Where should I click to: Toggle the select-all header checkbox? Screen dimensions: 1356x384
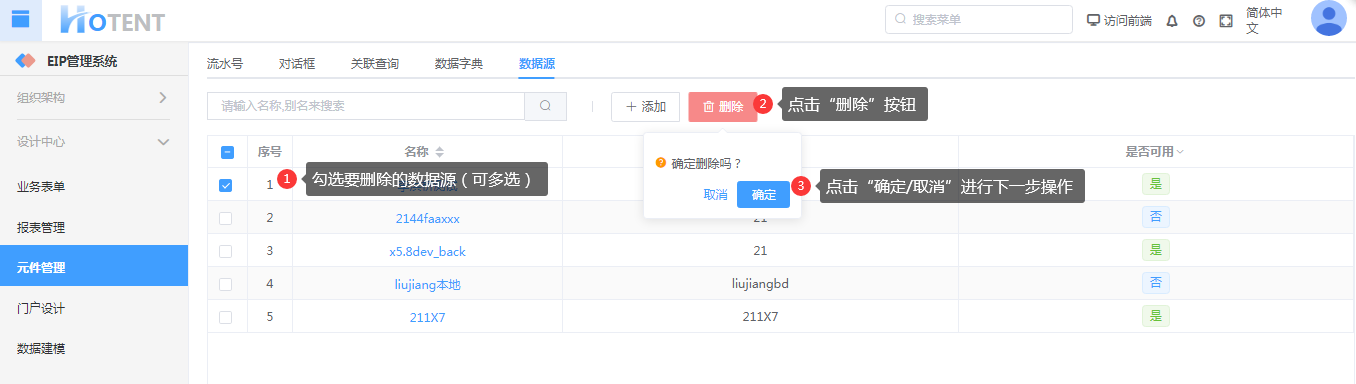point(227,152)
